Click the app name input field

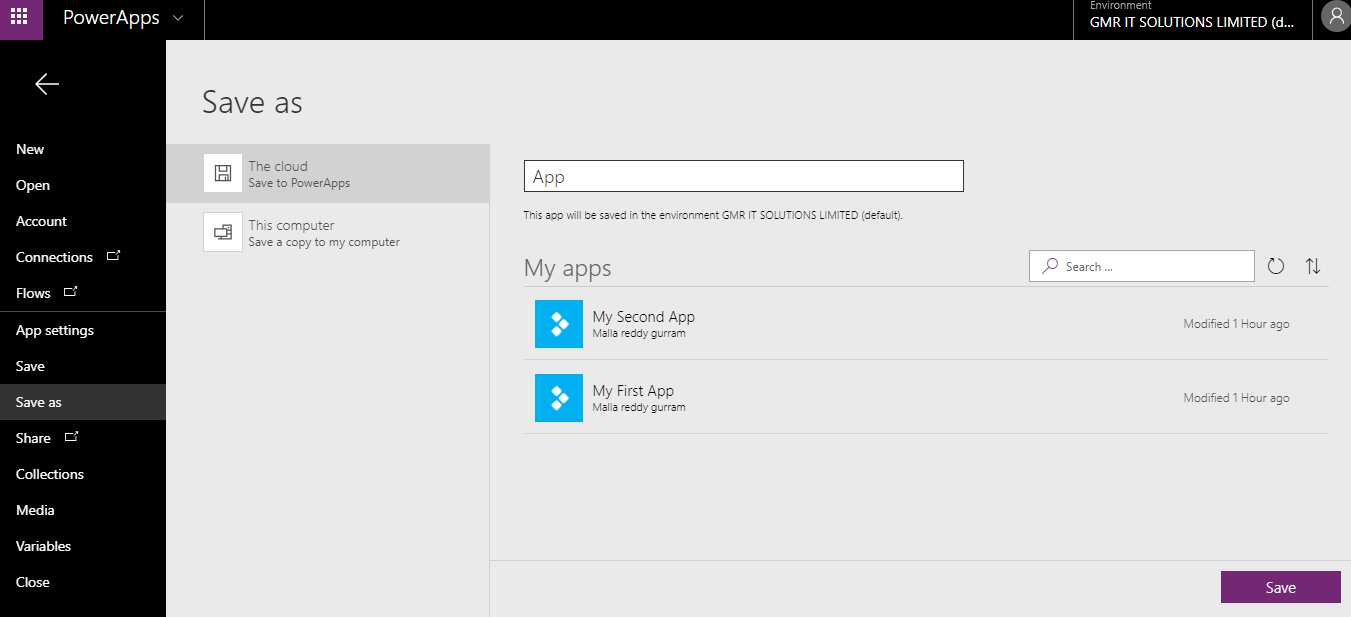pyautogui.click(x=743, y=176)
